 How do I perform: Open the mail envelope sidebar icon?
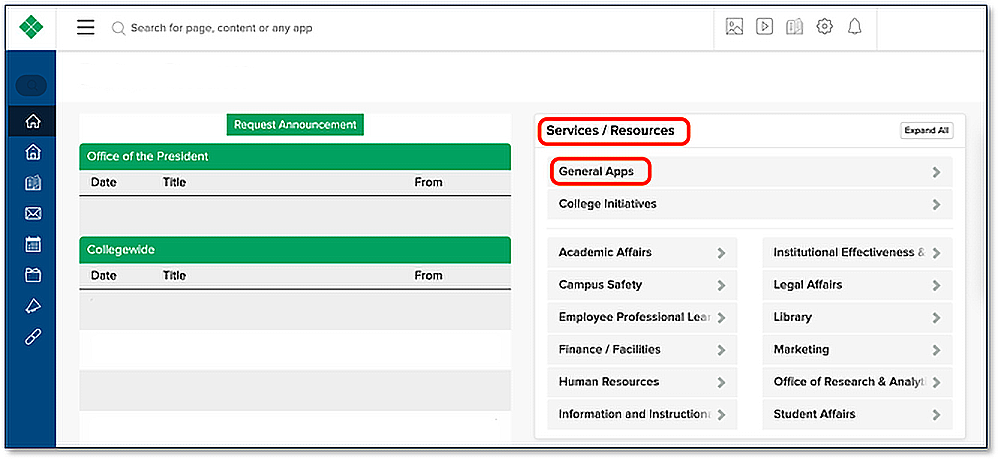coord(33,214)
